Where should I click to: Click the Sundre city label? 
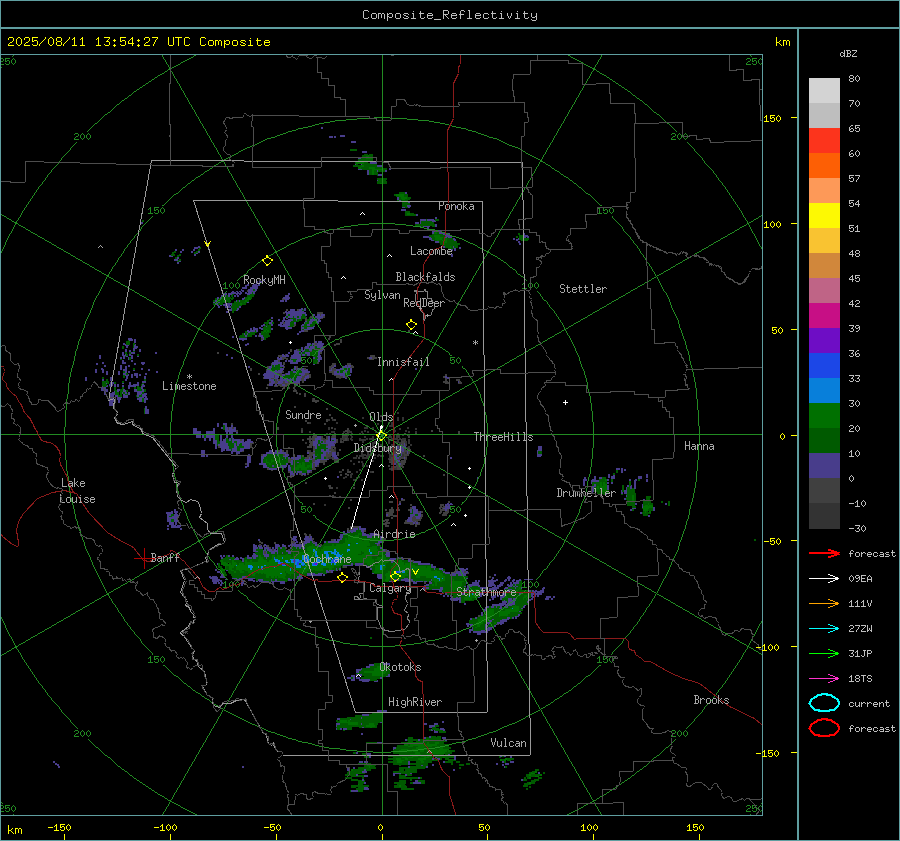[x=303, y=414]
